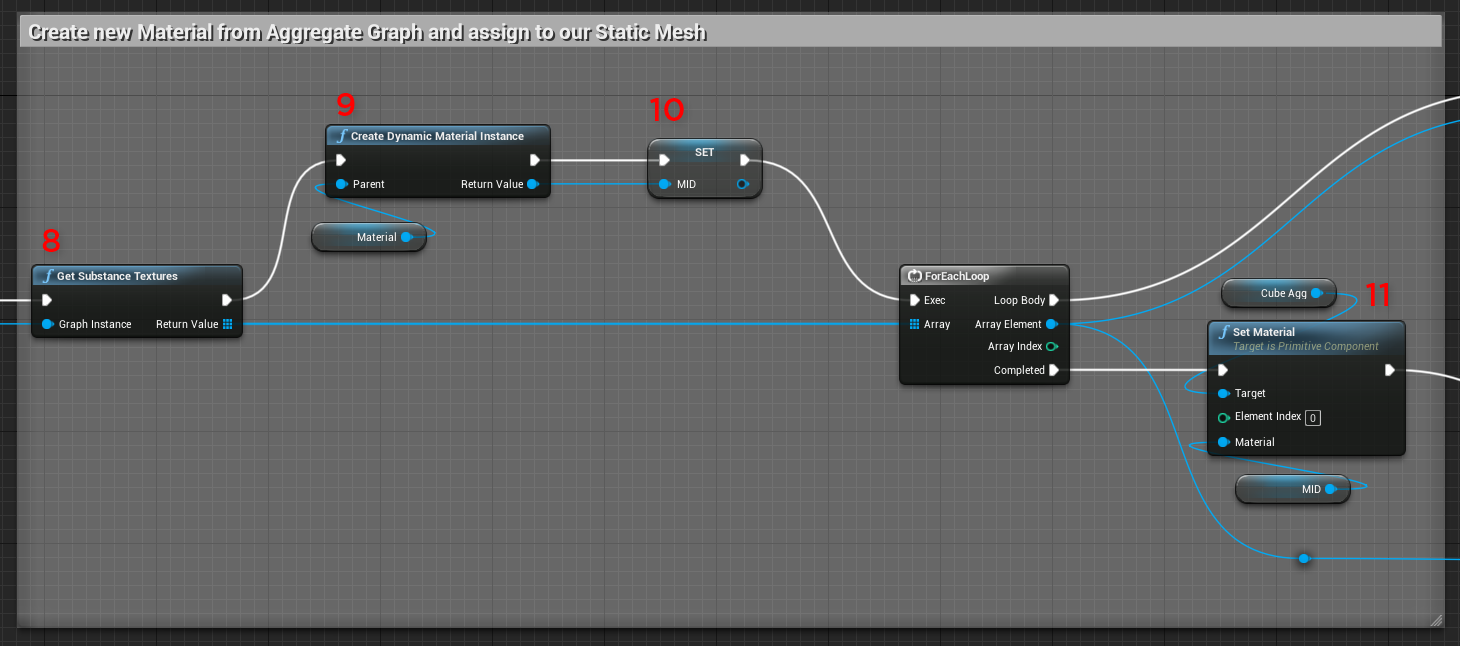The width and height of the screenshot is (1460, 646).
Task: Click the Array Element output pin on ForEachLoop
Action: 1050,324
